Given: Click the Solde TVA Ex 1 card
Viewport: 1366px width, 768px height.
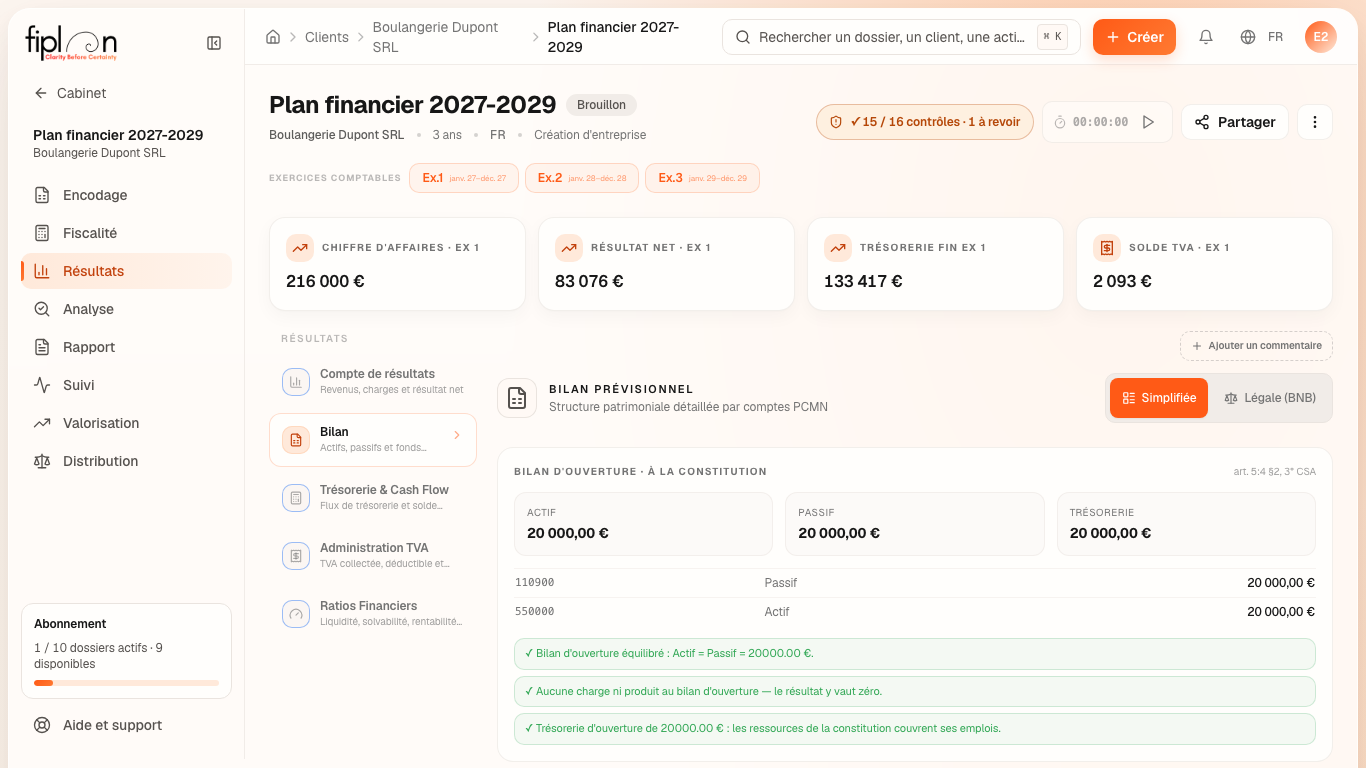Looking at the screenshot, I should (x=1204, y=264).
